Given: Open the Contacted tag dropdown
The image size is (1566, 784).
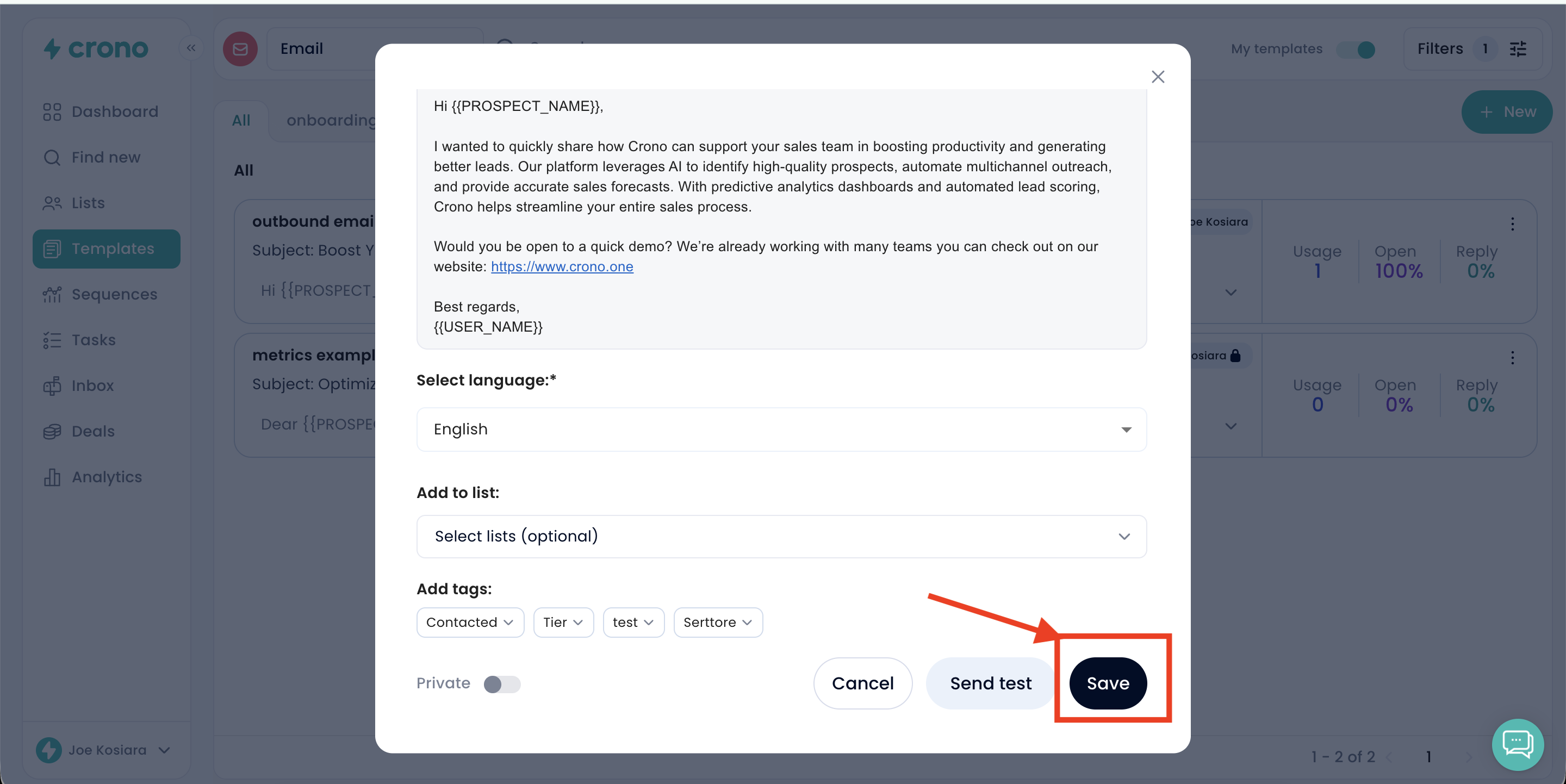Looking at the screenshot, I should tap(470, 622).
